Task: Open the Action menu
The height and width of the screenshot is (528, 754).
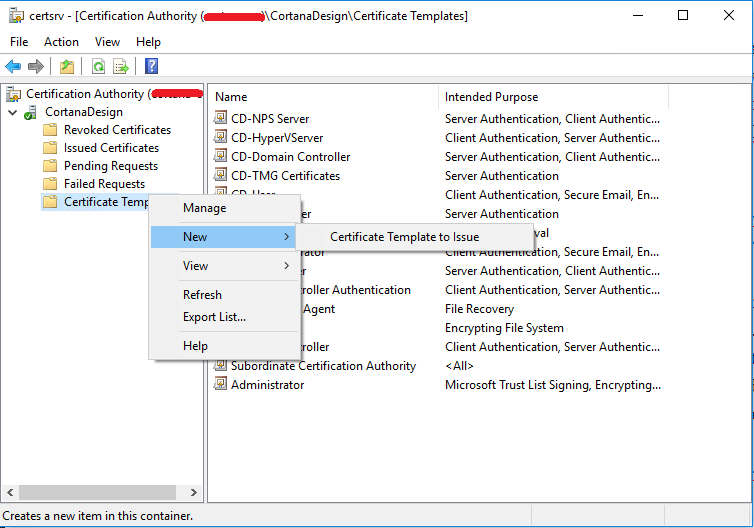Action: pos(62,42)
